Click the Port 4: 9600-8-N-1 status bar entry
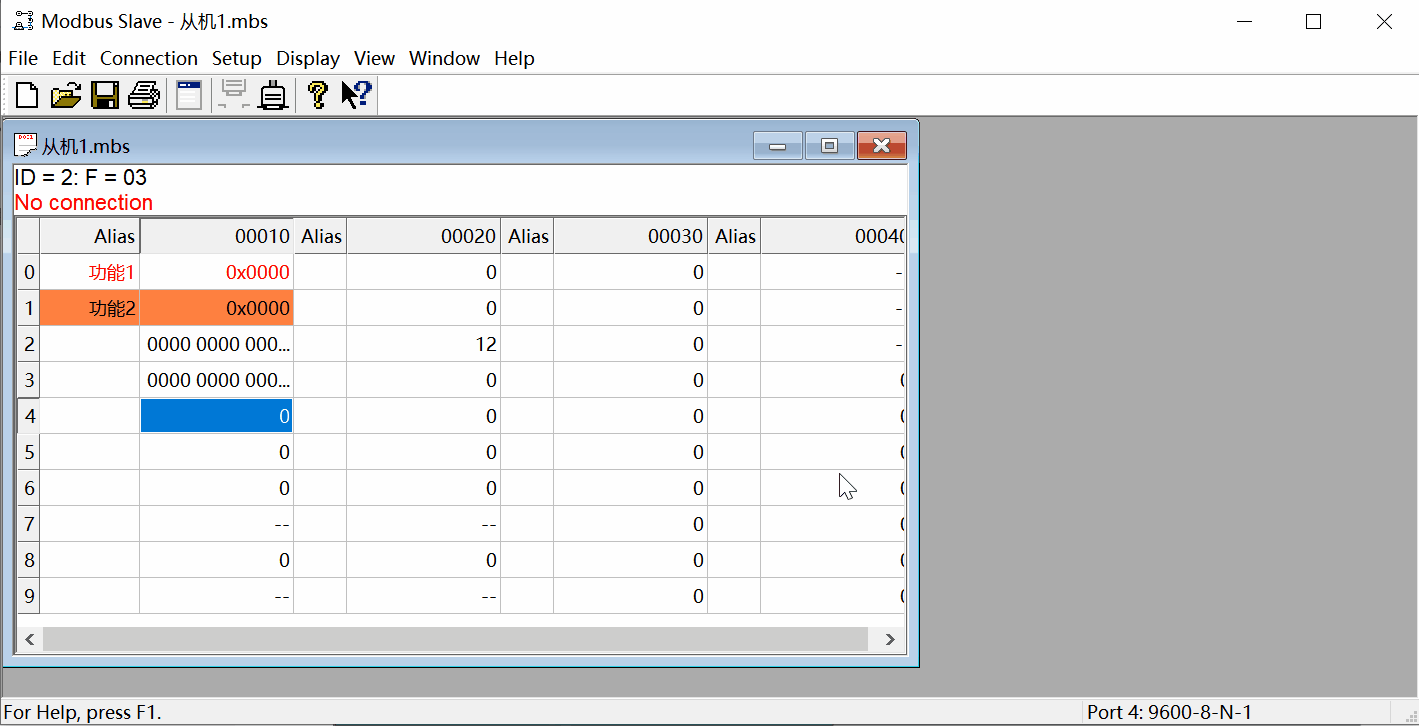1419x726 pixels. [1170, 712]
